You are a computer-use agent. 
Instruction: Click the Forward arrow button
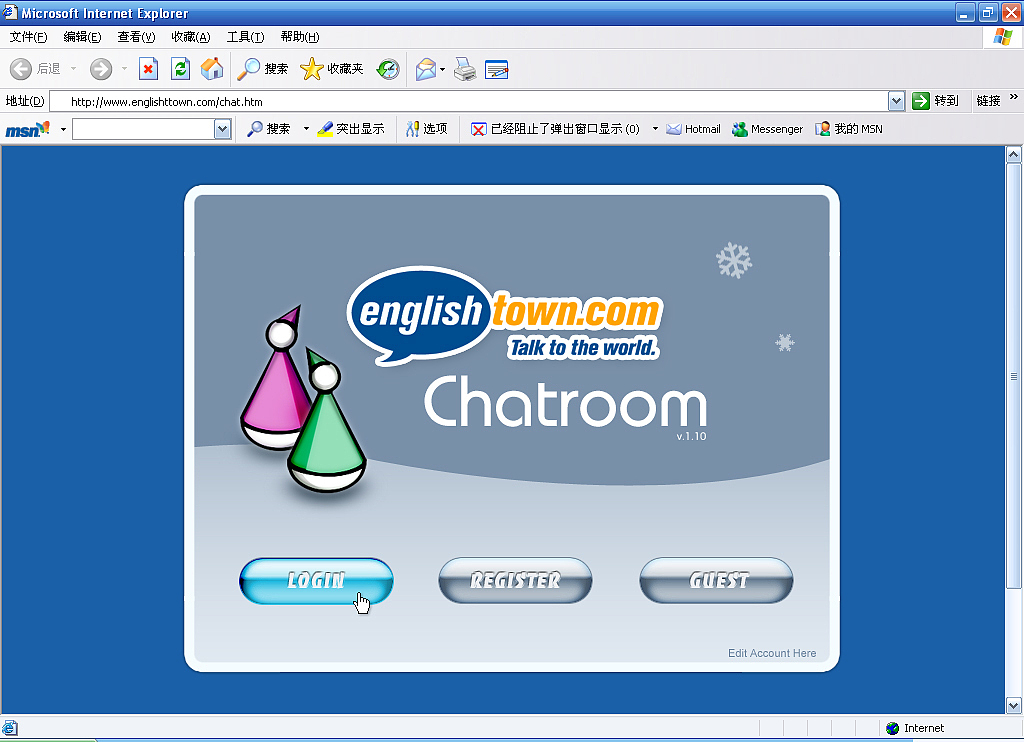[x=101, y=69]
